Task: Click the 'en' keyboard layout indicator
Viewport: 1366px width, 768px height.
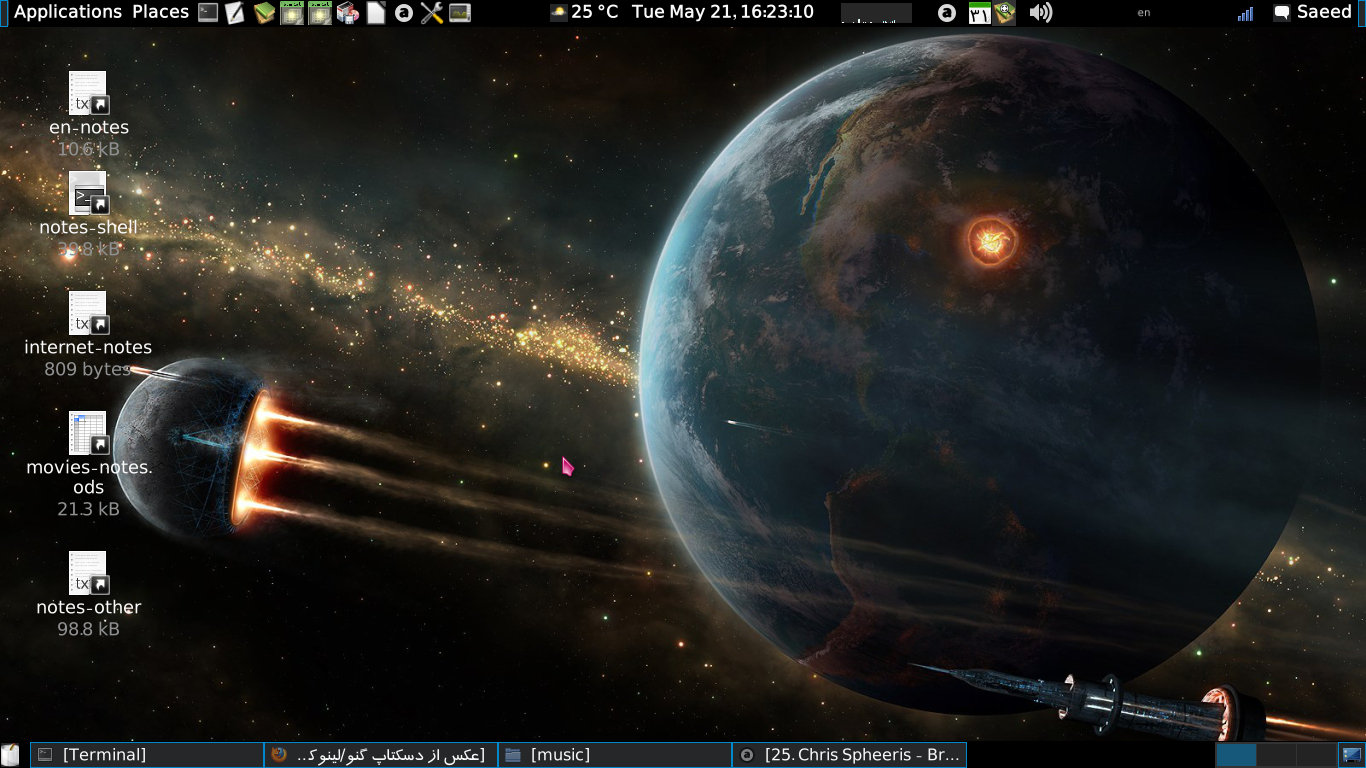Action: coord(1144,13)
